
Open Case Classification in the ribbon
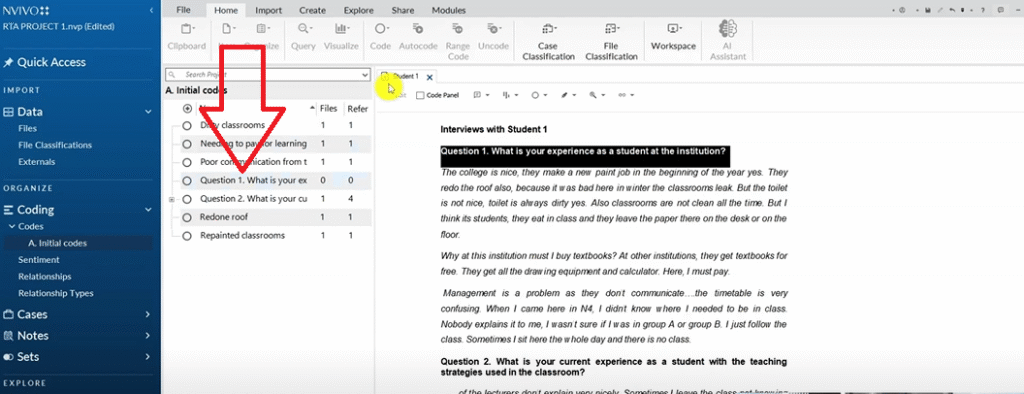click(x=548, y=41)
